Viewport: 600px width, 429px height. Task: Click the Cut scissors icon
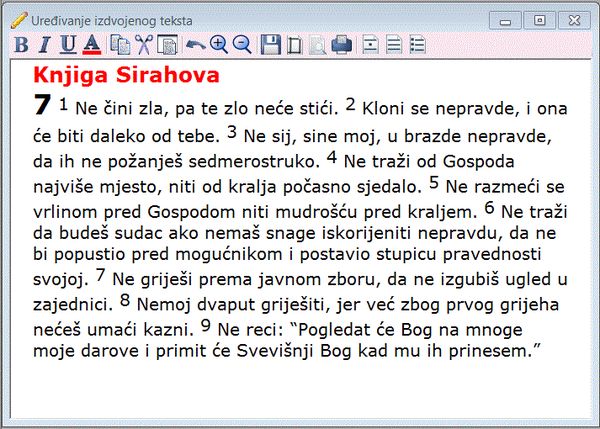[x=144, y=44]
